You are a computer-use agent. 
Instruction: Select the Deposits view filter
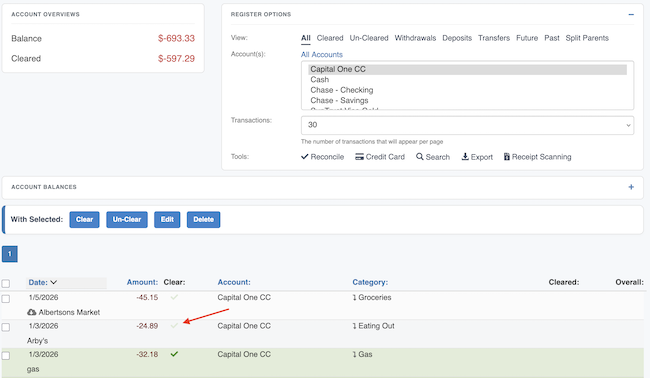click(x=457, y=38)
